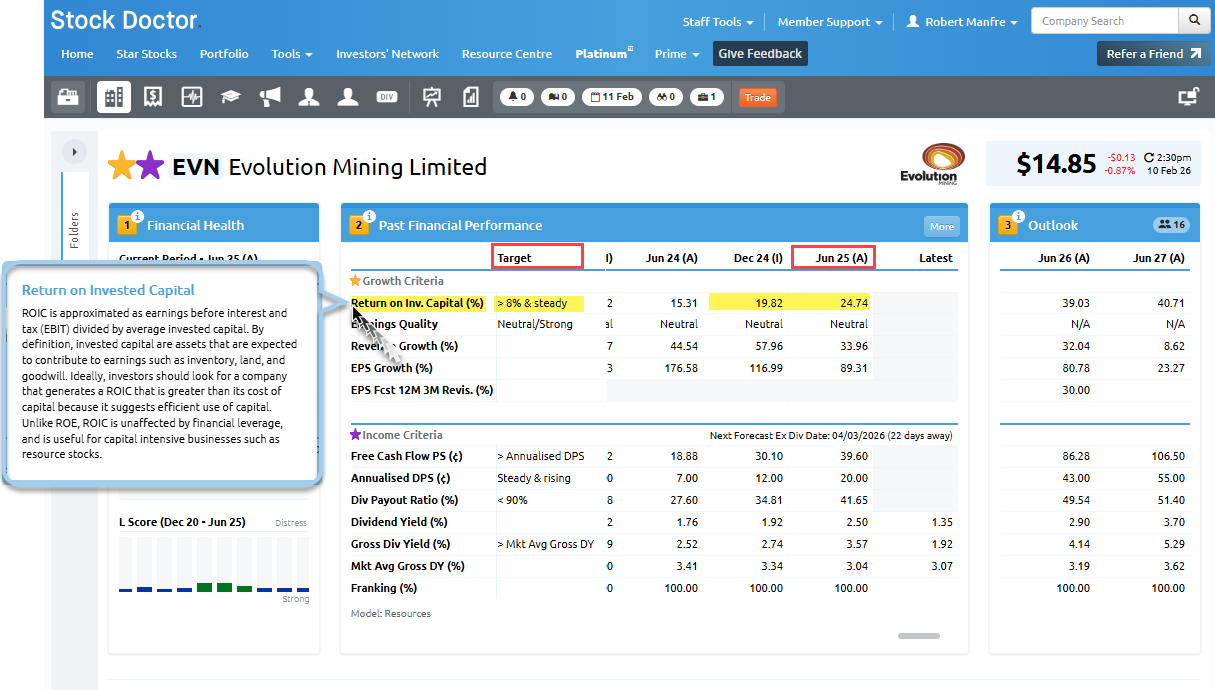Expand the Staff Tools dropdown
1215x690 pixels.
point(717,22)
